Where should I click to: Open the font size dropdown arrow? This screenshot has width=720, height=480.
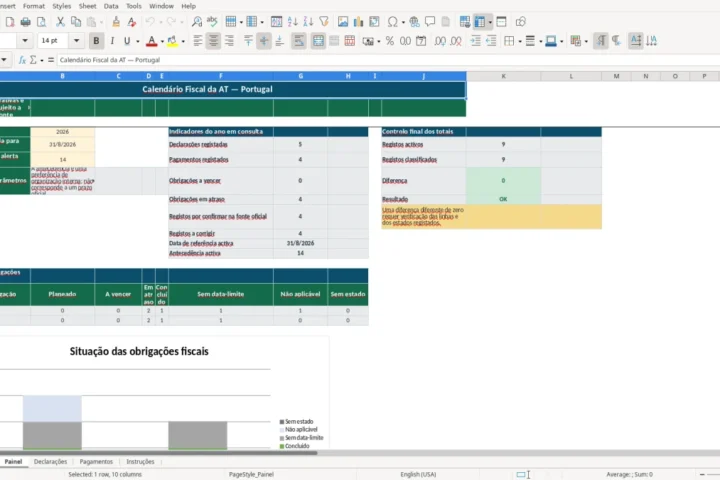(77, 40)
